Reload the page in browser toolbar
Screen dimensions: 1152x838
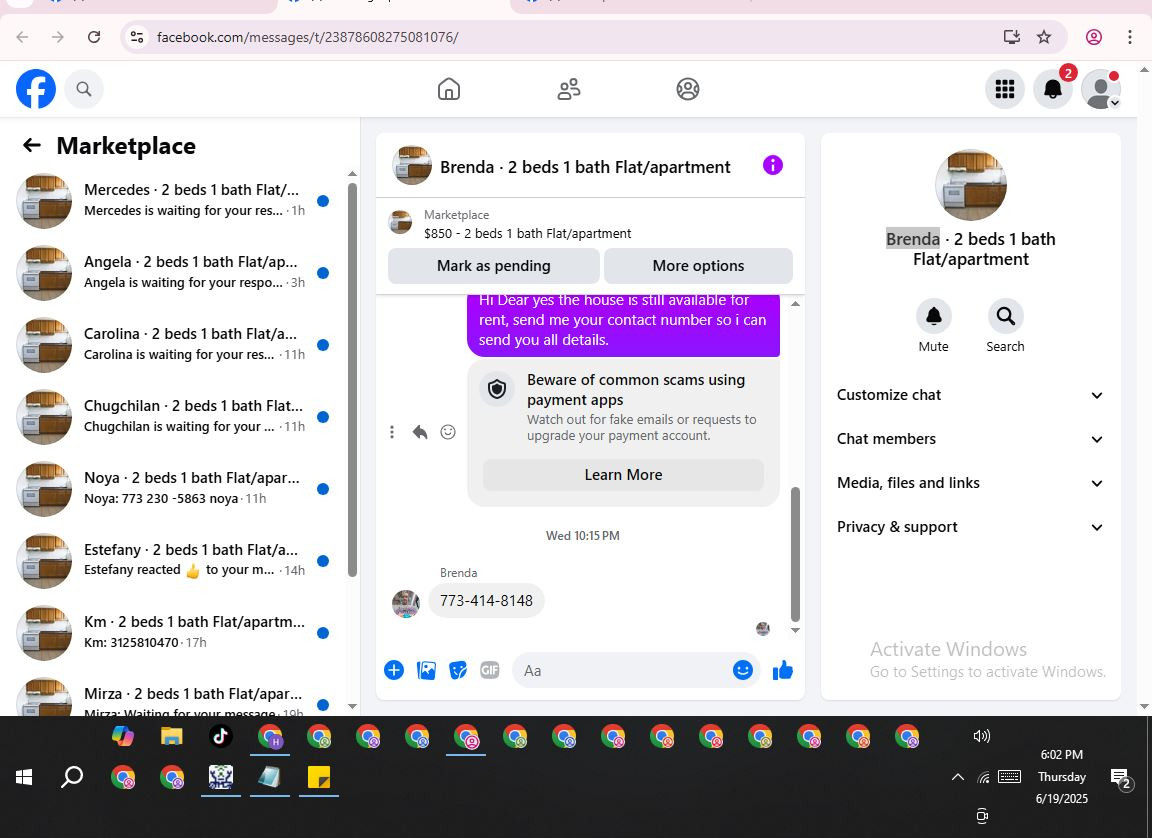coord(94,37)
